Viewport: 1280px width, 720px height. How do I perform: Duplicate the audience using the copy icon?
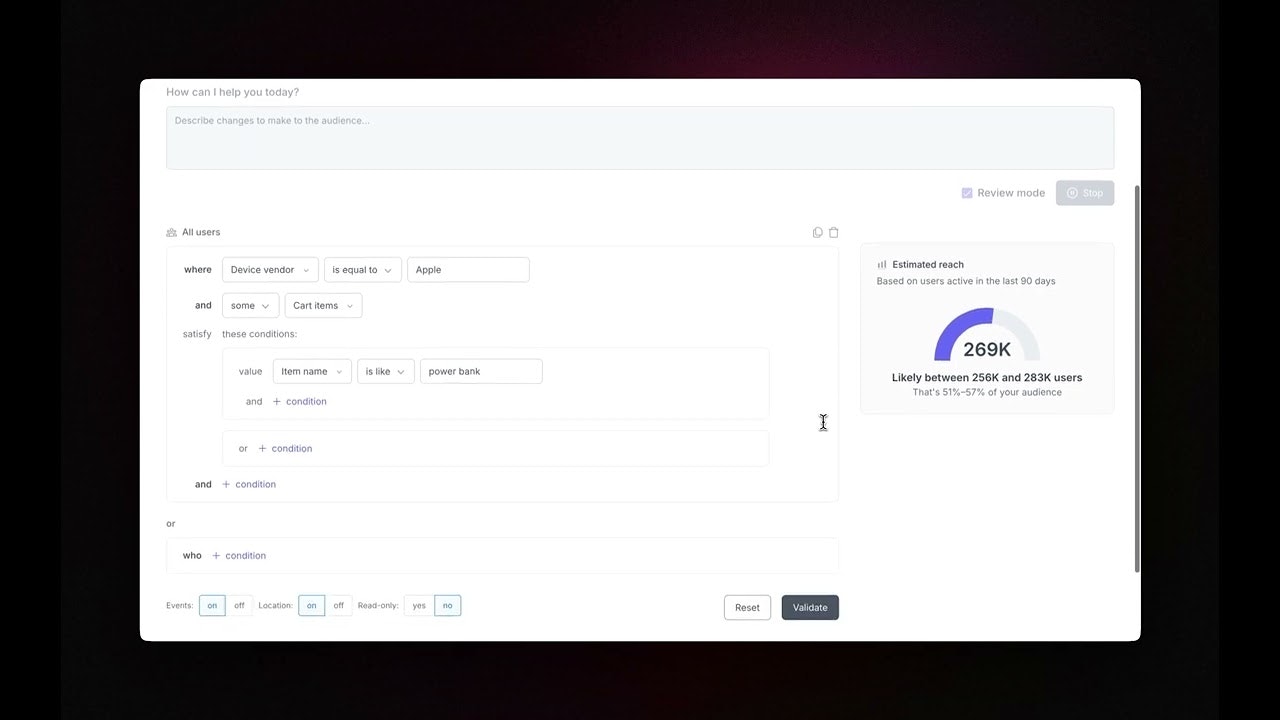click(x=817, y=231)
